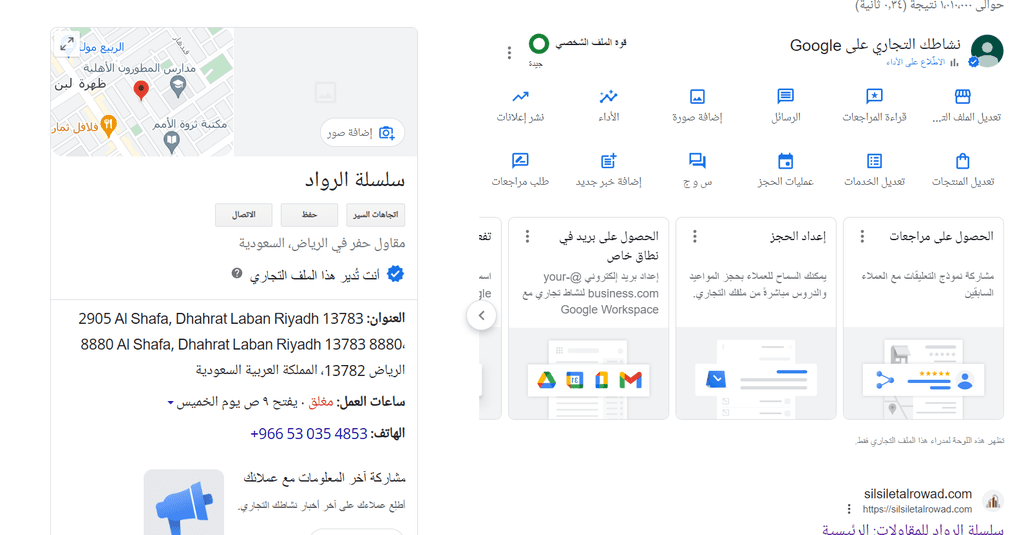Open options menu on الحصول على مراجعات card

coord(862,236)
